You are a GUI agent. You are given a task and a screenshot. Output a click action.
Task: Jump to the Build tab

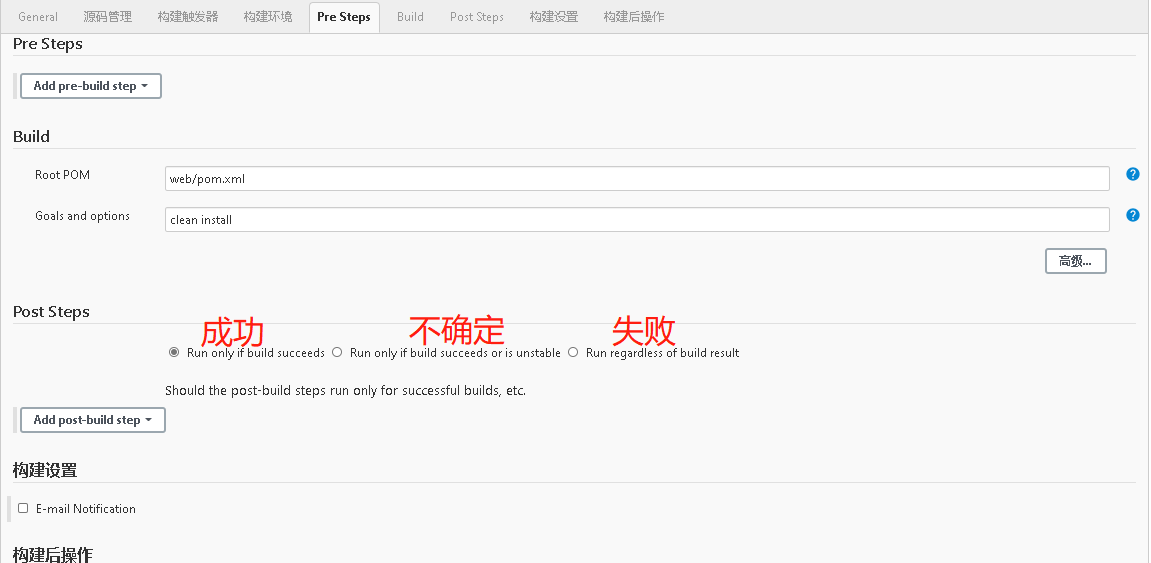[410, 17]
